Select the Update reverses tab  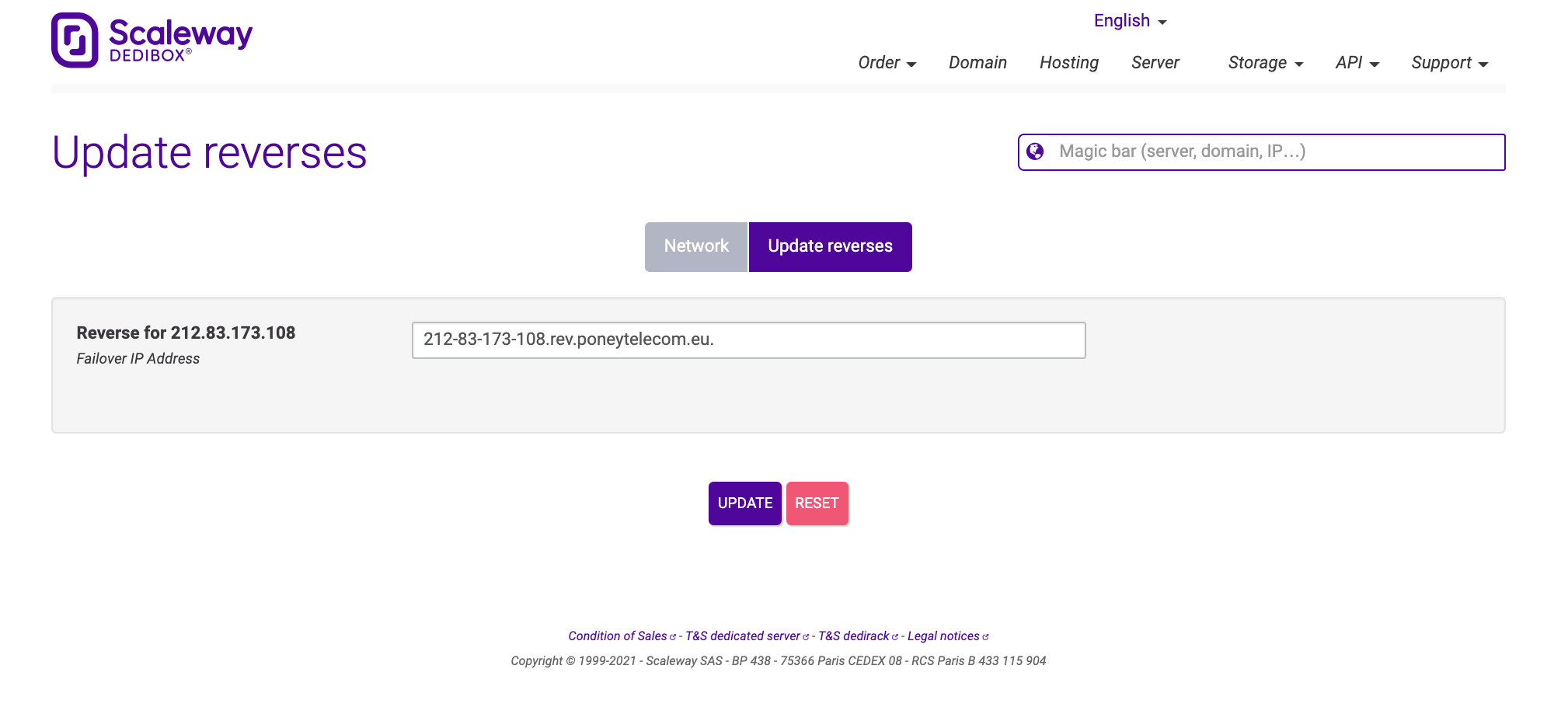click(830, 246)
